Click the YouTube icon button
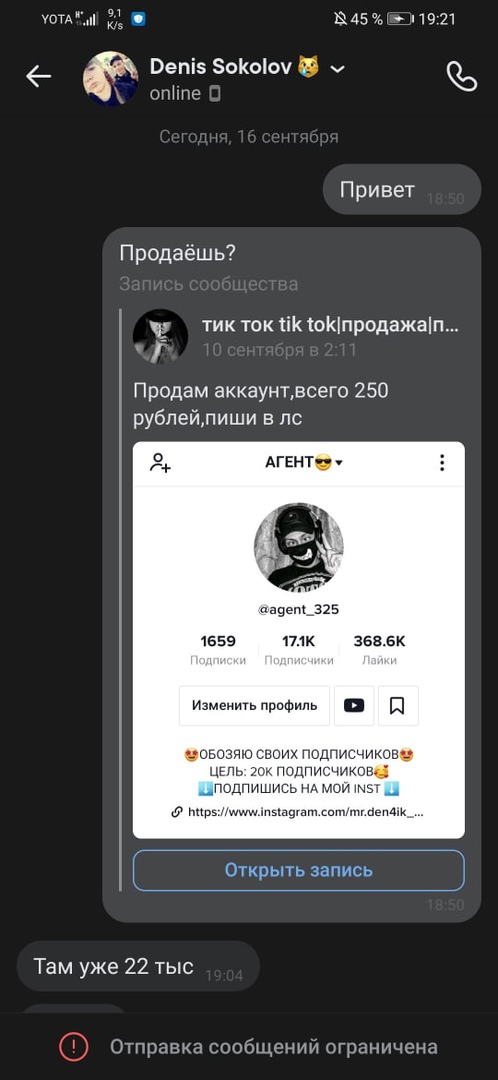This screenshot has width=498, height=1080. [x=354, y=705]
